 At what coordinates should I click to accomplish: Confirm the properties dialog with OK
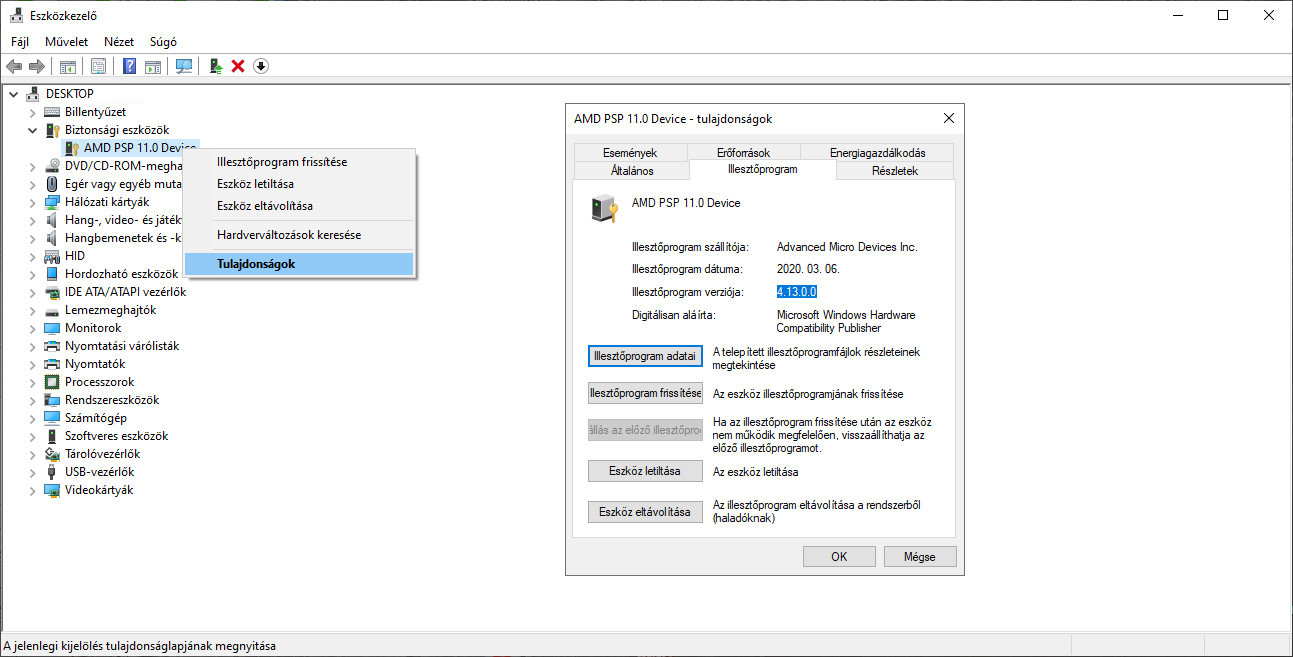coord(839,557)
